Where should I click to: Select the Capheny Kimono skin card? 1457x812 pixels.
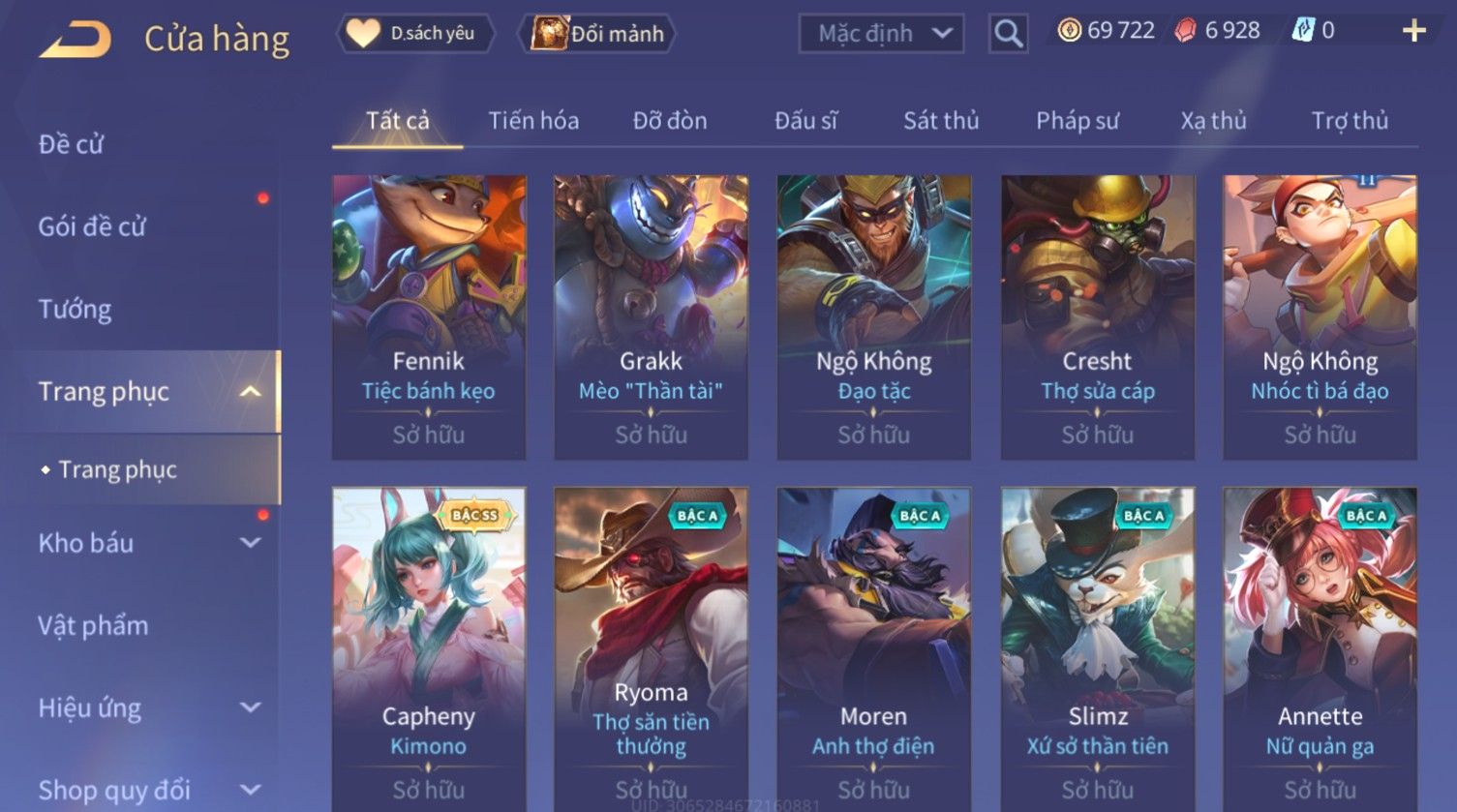(429, 648)
